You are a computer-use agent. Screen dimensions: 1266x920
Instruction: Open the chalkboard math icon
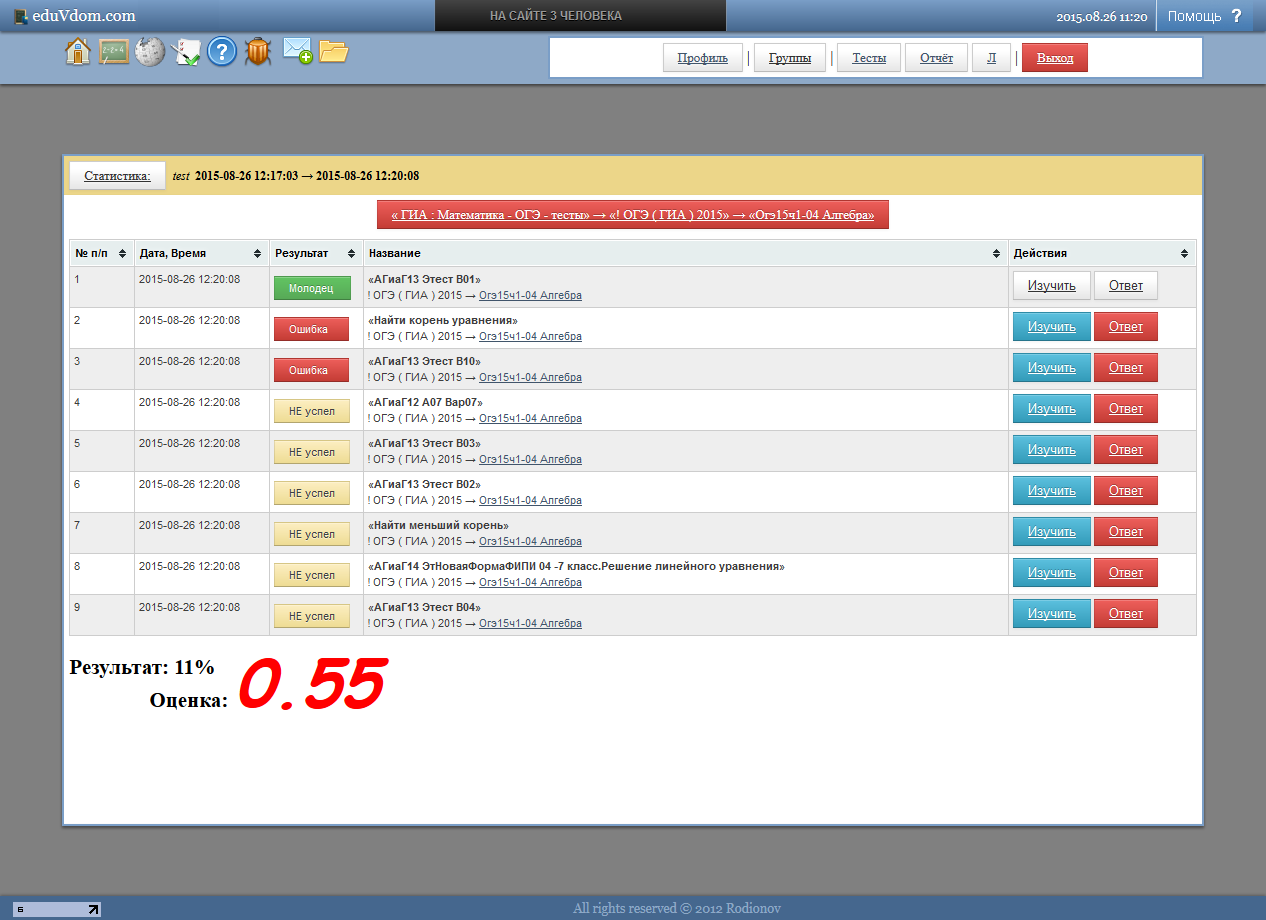click(x=114, y=52)
